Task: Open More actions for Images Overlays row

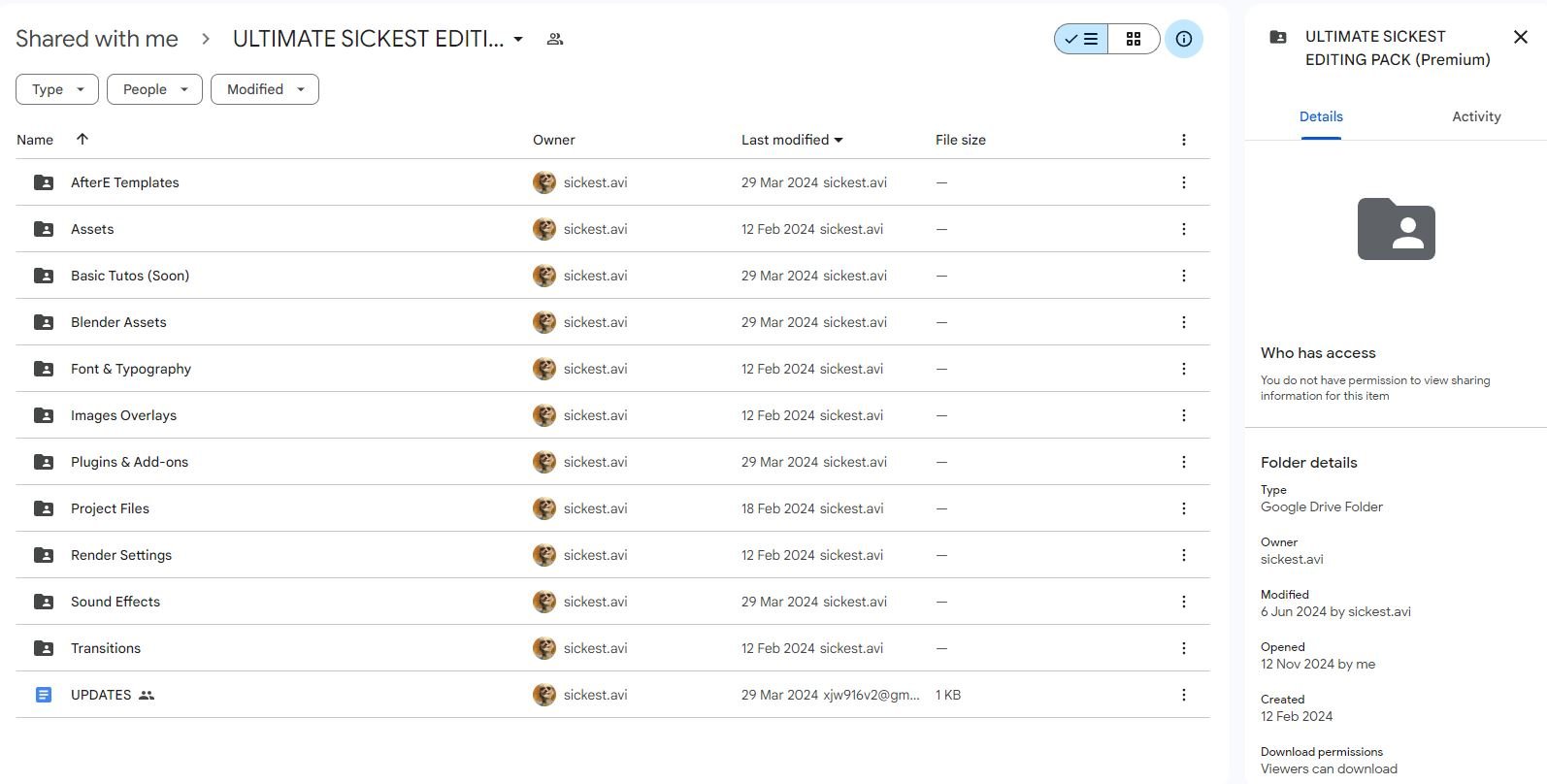Action: (1183, 415)
